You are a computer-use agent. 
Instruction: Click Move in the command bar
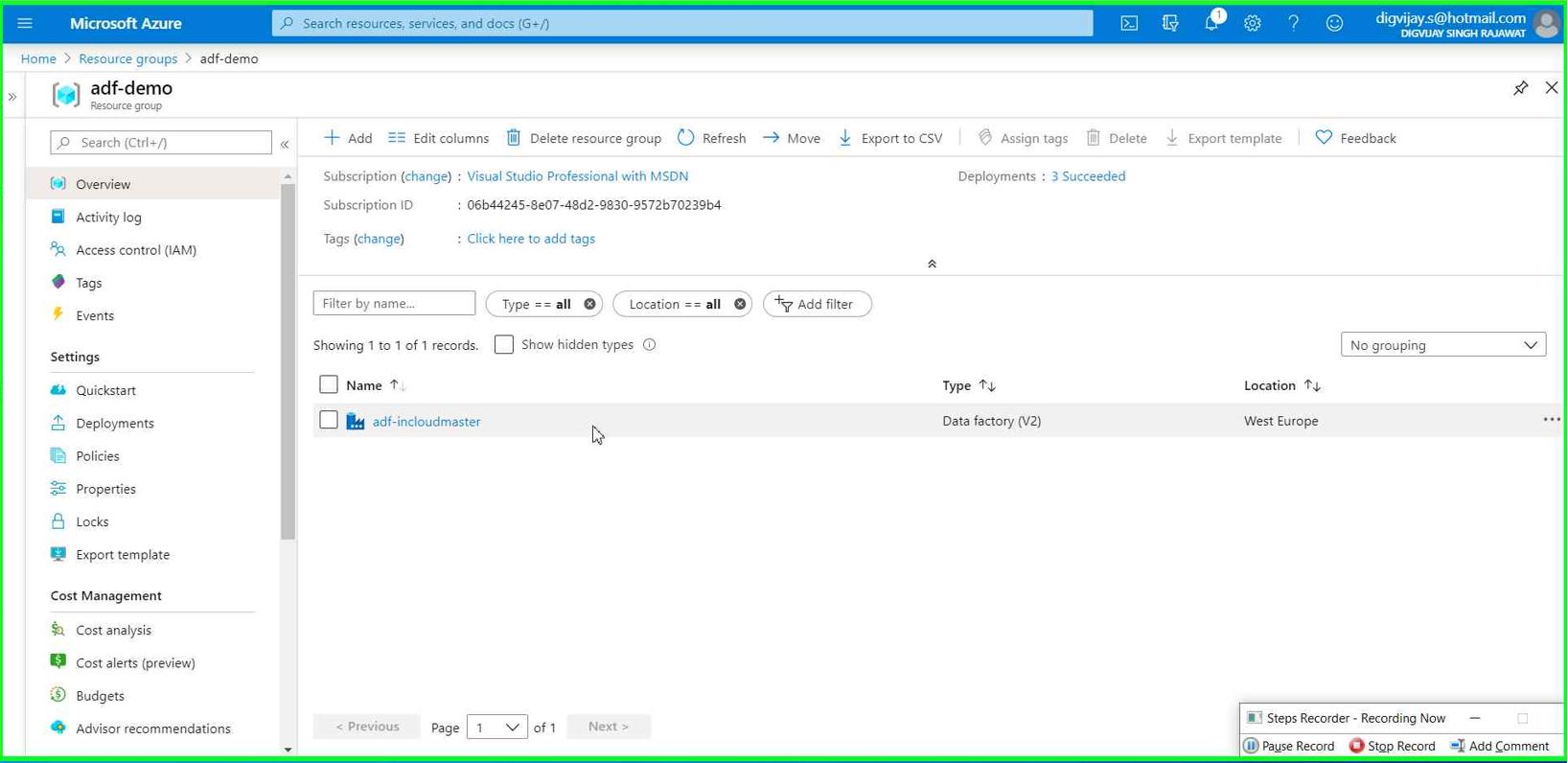click(792, 138)
